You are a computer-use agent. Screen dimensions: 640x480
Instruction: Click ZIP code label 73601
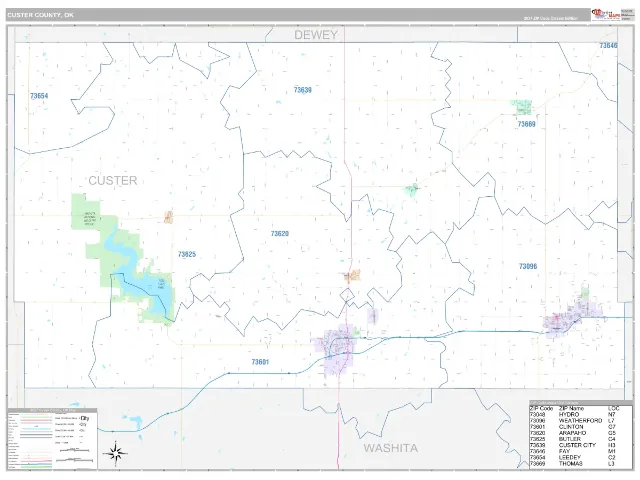[260, 362]
